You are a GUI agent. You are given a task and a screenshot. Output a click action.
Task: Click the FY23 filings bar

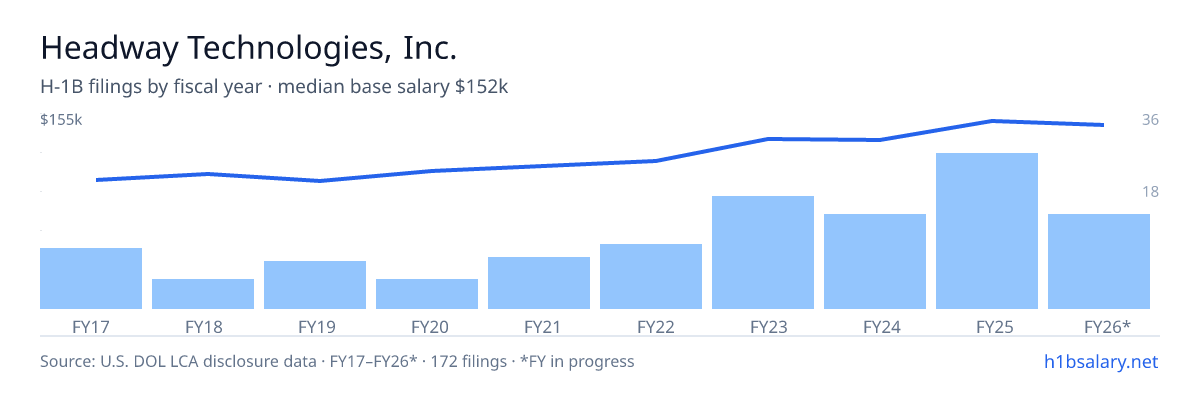point(763,252)
